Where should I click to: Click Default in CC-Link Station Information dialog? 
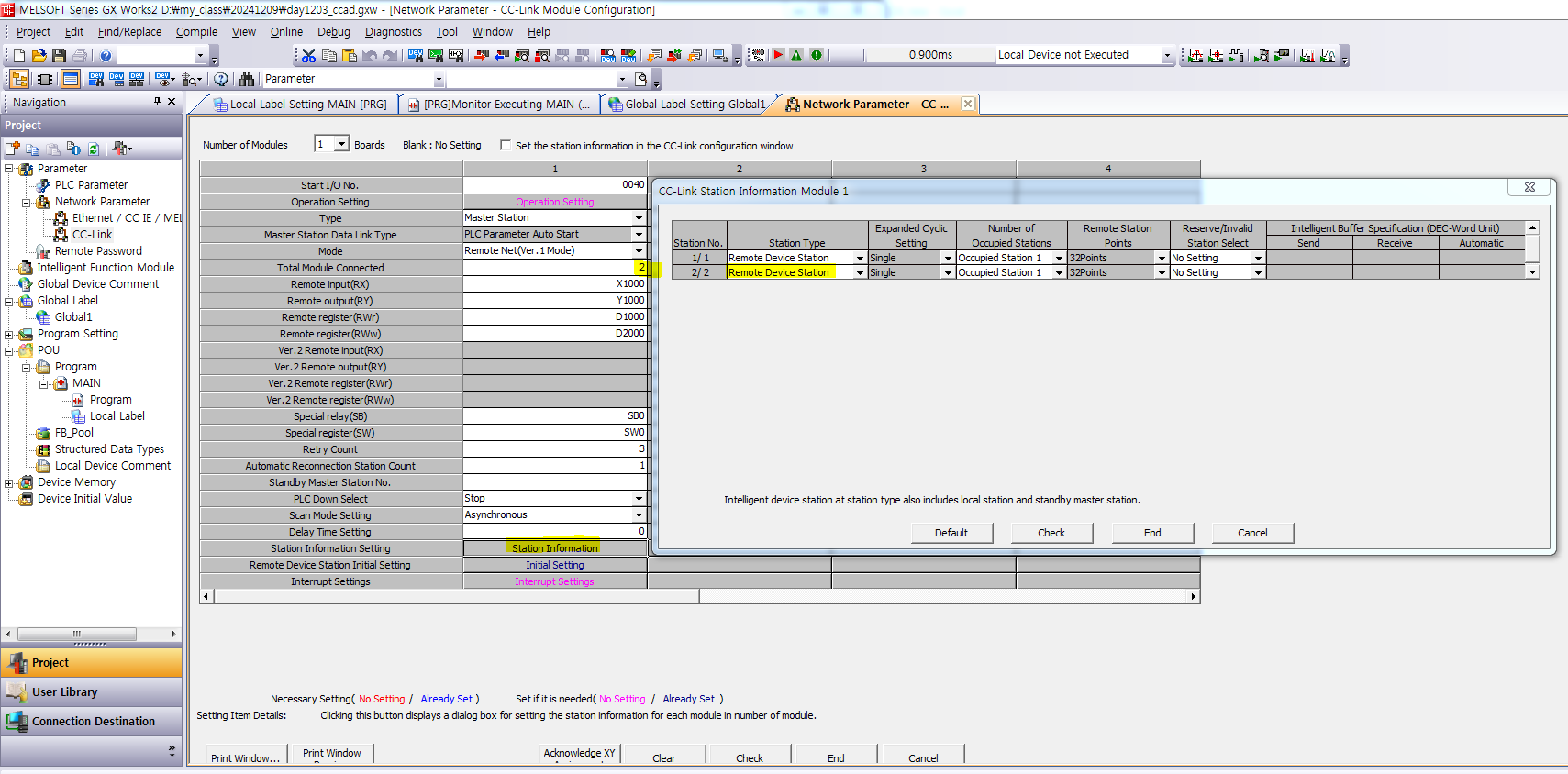951,533
